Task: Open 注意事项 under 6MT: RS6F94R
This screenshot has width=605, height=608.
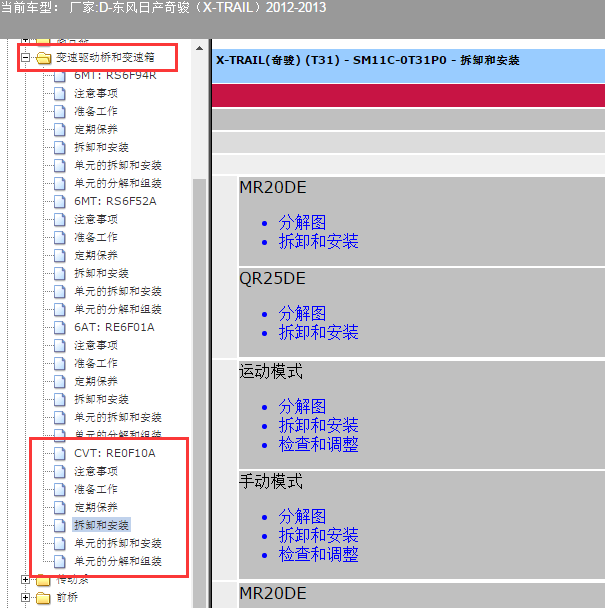Action: click(x=96, y=93)
